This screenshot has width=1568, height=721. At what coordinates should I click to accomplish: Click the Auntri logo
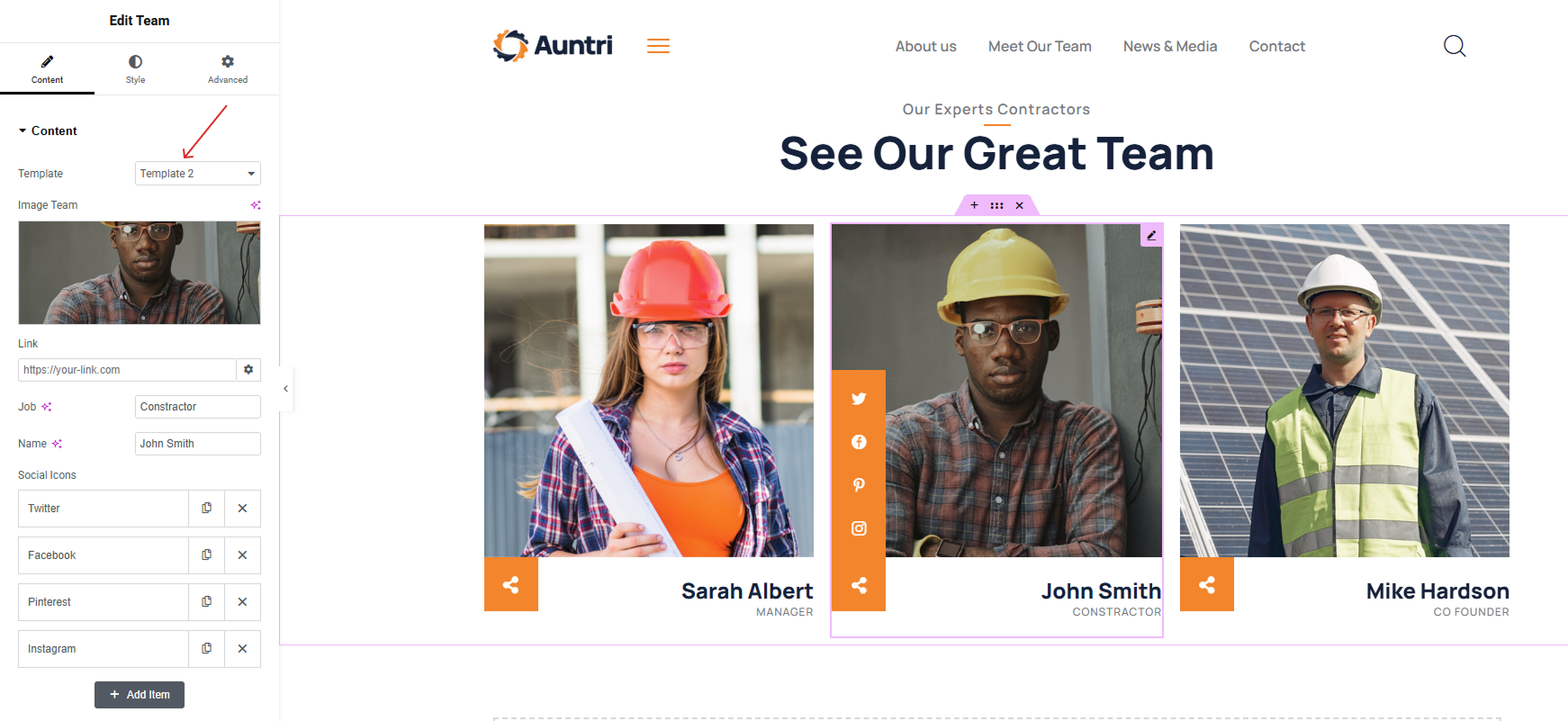pos(553,45)
